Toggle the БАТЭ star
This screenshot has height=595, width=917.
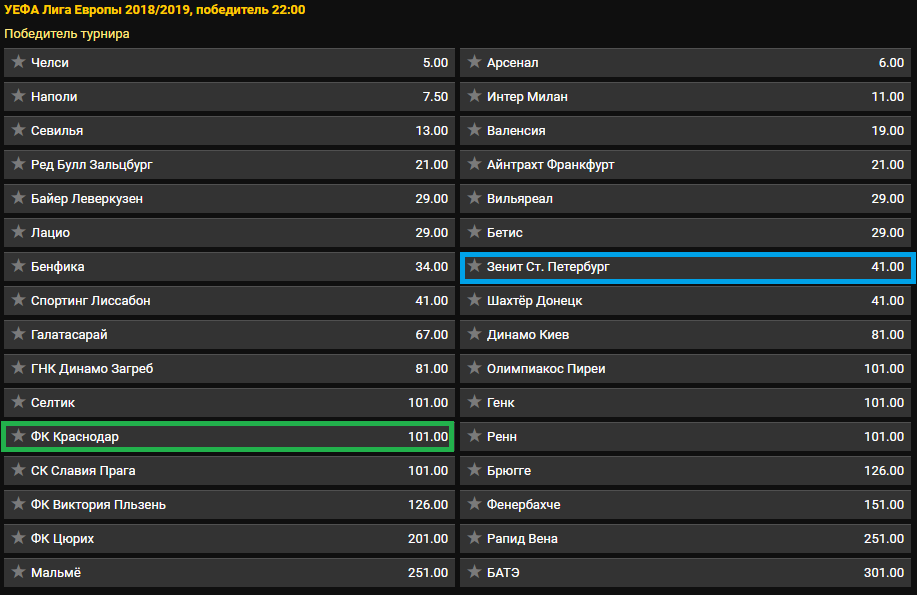click(474, 571)
